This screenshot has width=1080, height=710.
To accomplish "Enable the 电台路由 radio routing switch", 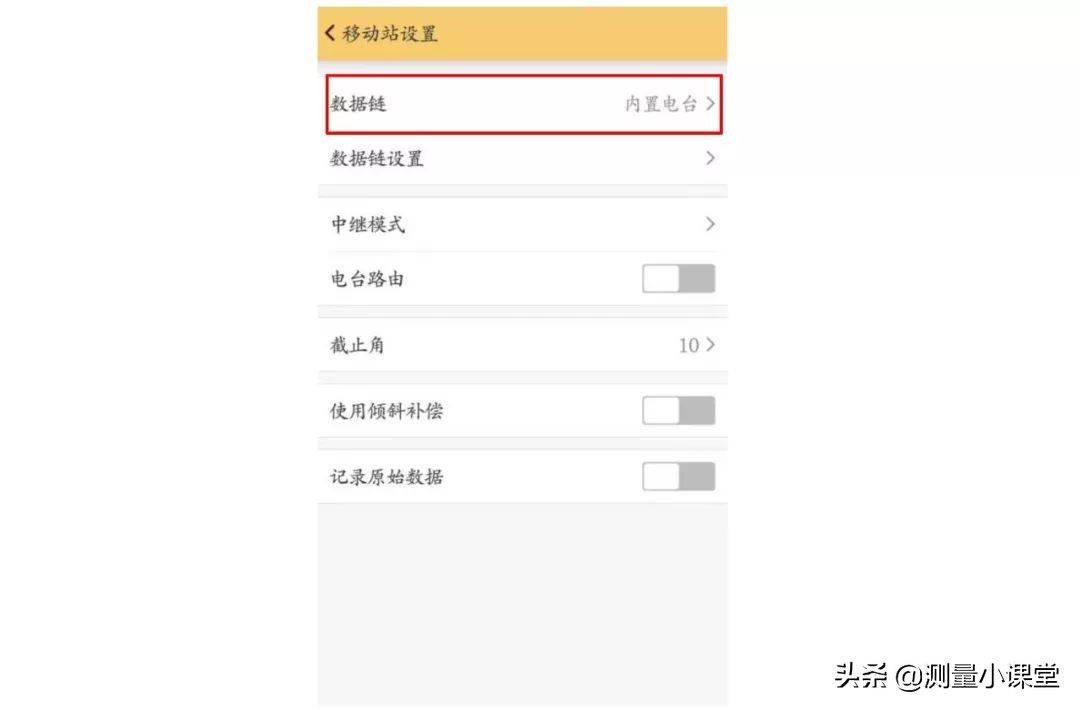I will pos(678,277).
